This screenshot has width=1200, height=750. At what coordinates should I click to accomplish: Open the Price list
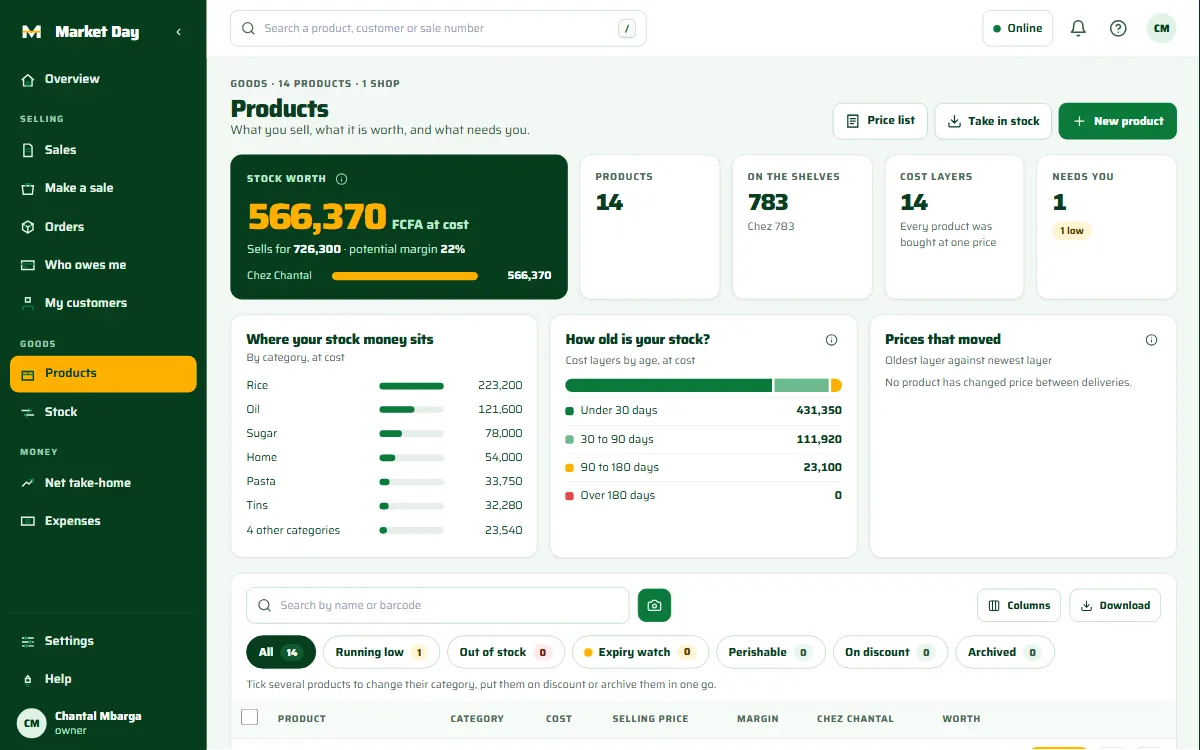(880, 121)
